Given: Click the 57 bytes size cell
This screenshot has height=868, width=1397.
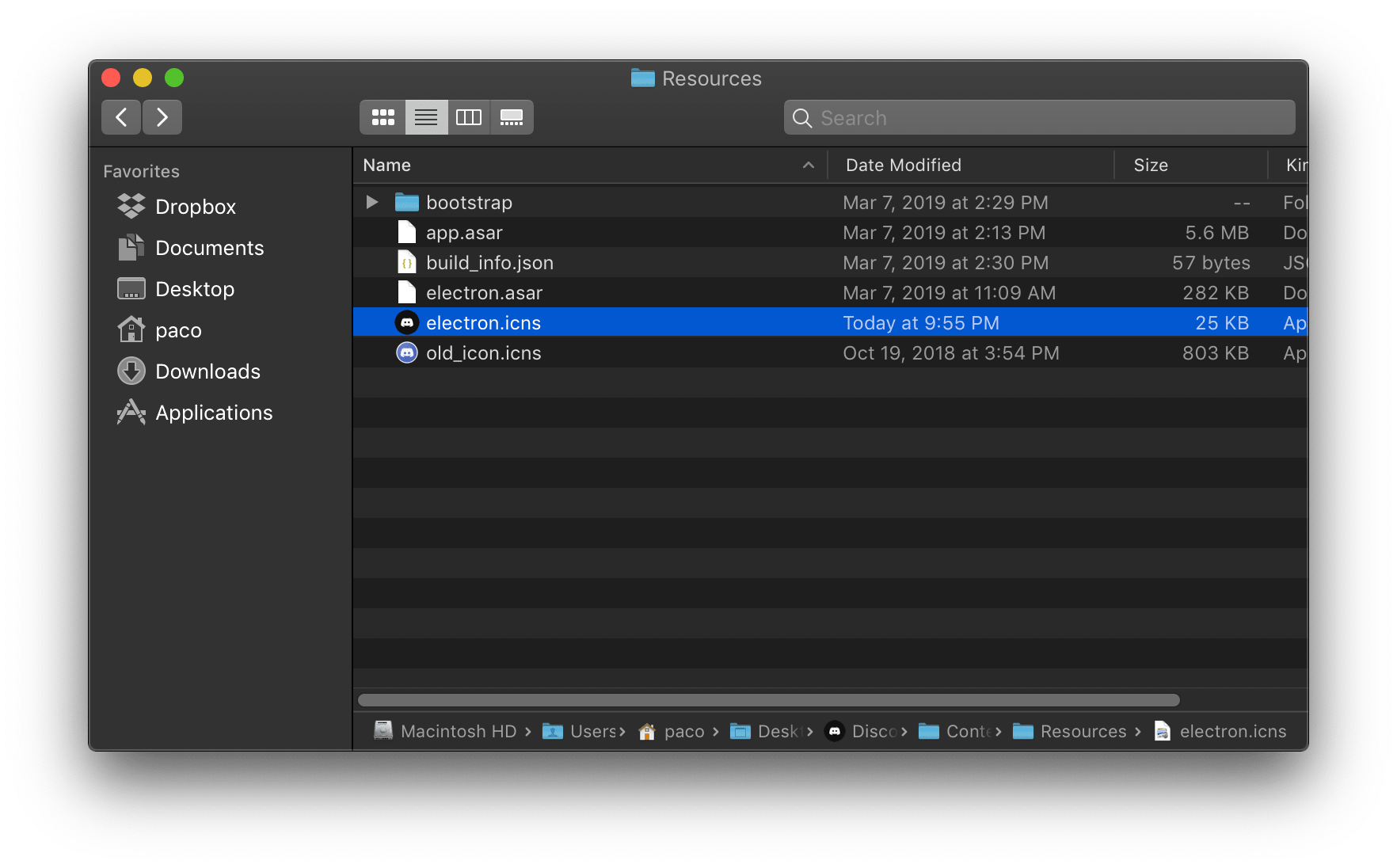Looking at the screenshot, I should (1211, 262).
